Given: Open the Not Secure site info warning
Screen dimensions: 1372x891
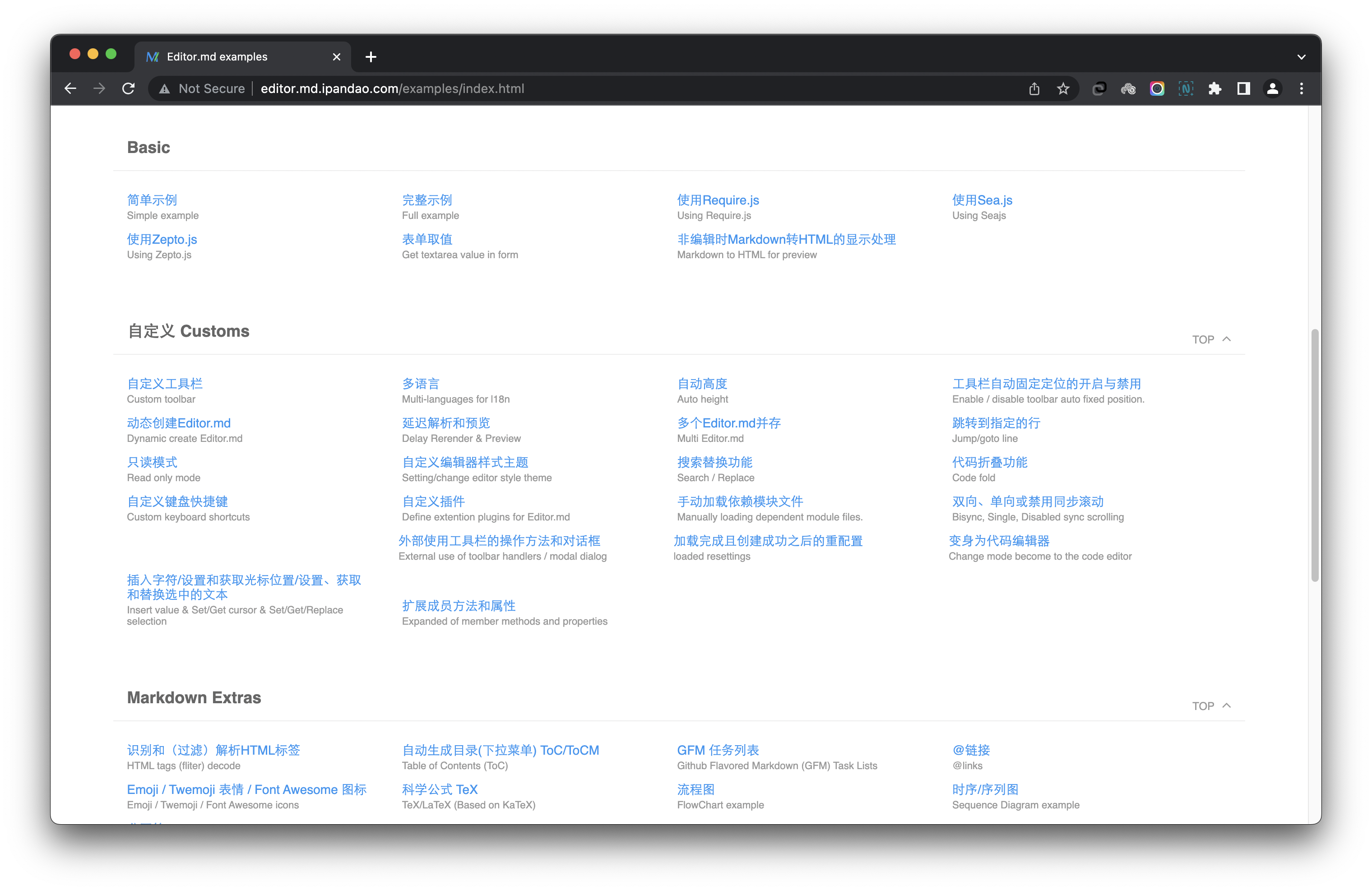Looking at the screenshot, I should point(202,88).
